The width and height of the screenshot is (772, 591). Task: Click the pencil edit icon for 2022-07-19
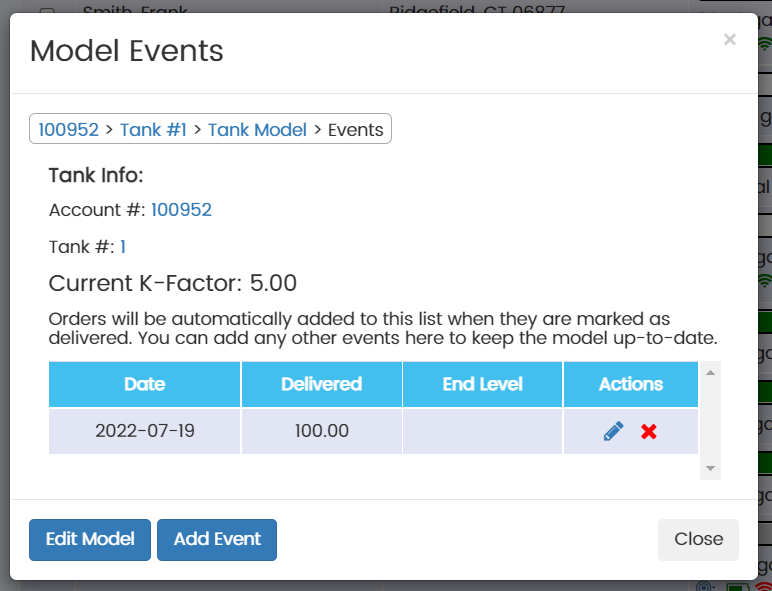(x=613, y=431)
